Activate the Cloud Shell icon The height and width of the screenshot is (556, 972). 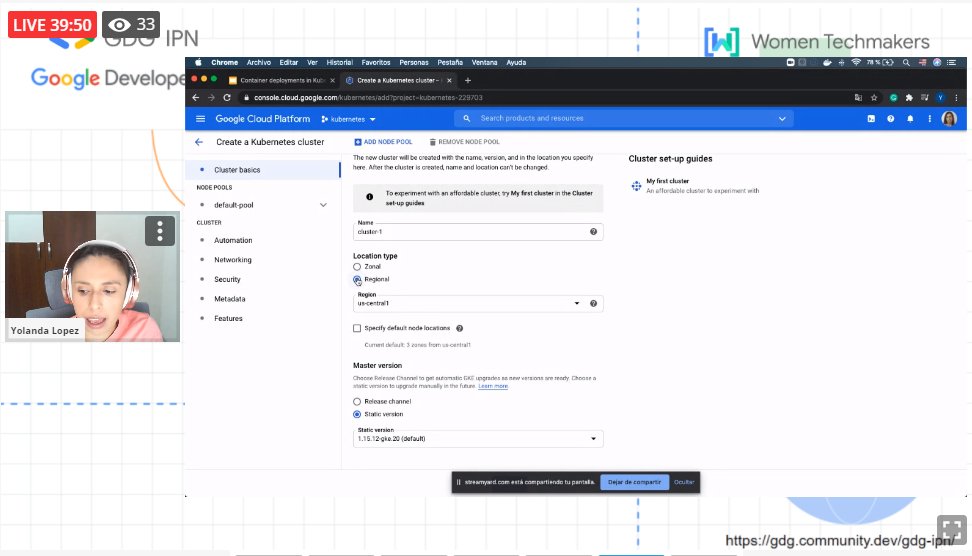pyautogui.click(x=871, y=118)
